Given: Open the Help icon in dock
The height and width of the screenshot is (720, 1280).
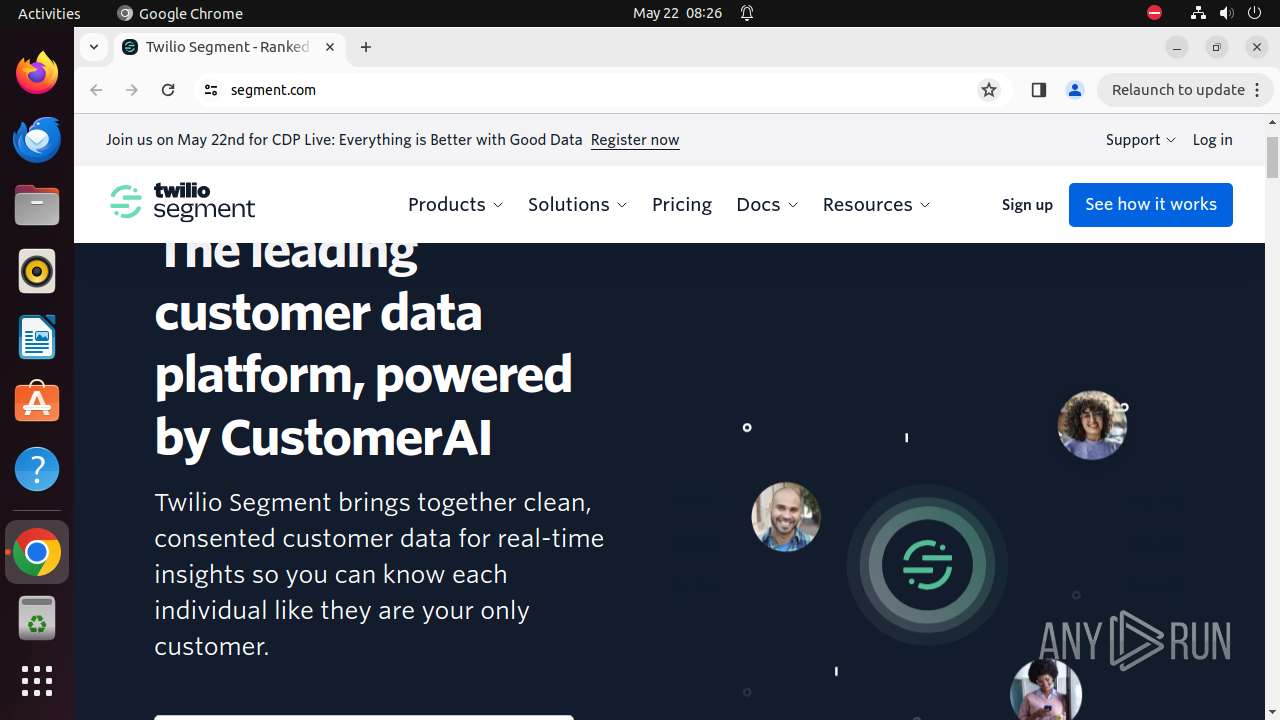Looking at the screenshot, I should point(37,469).
